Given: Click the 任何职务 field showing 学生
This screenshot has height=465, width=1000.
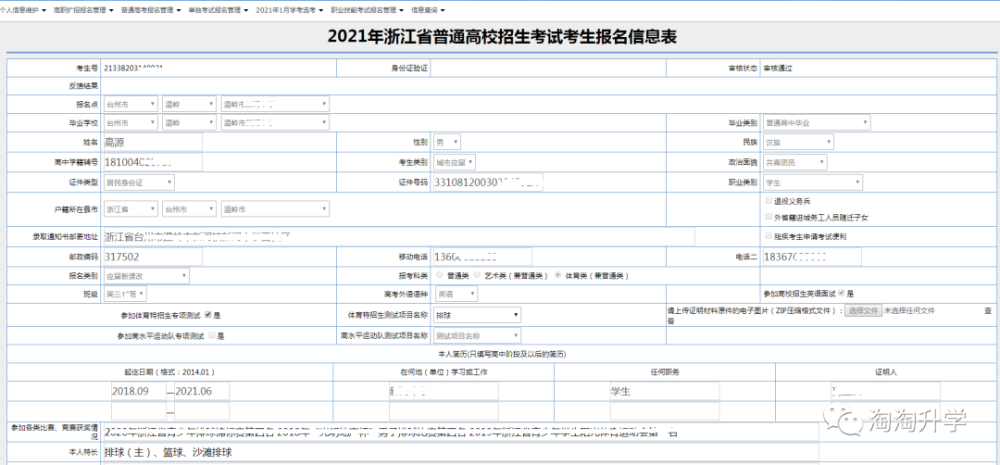Looking at the screenshot, I should click(x=665, y=391).
